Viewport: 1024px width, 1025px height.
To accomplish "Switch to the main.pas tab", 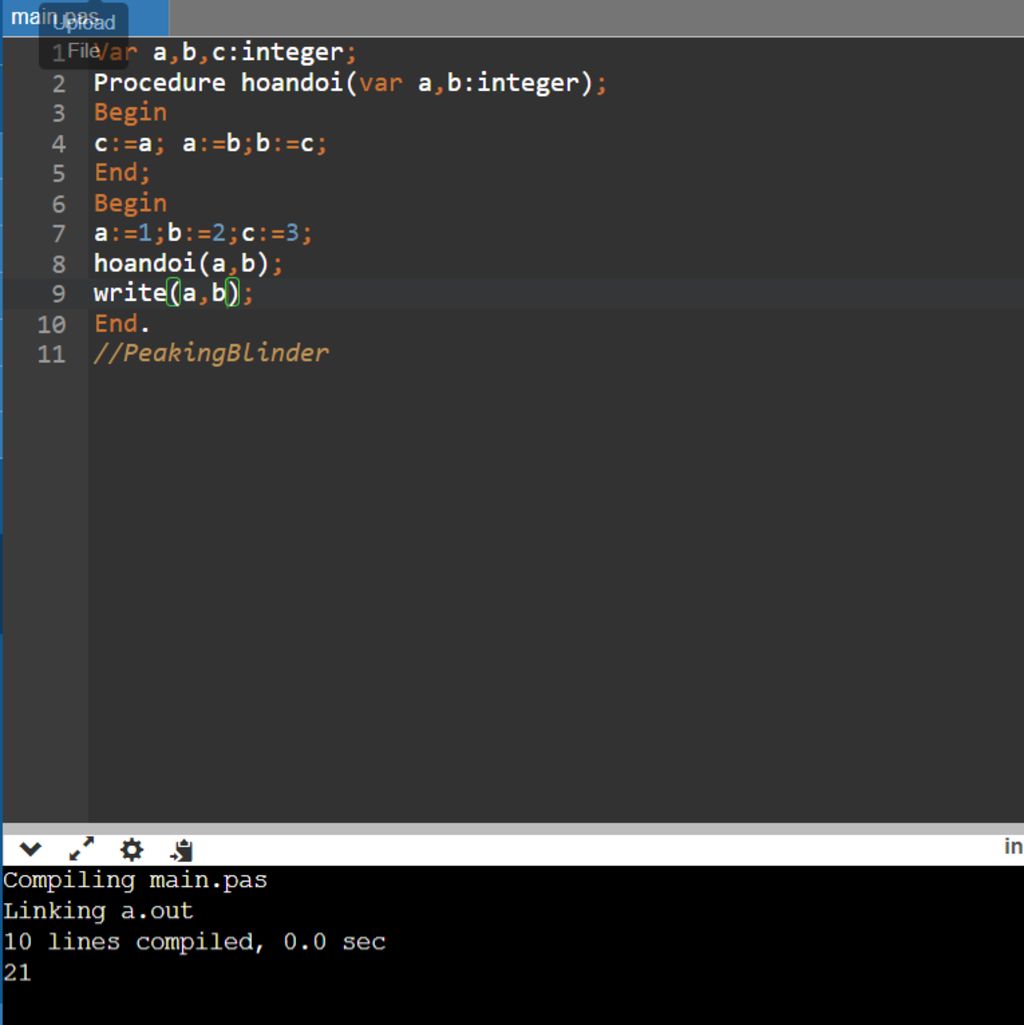I will [85, 18].
